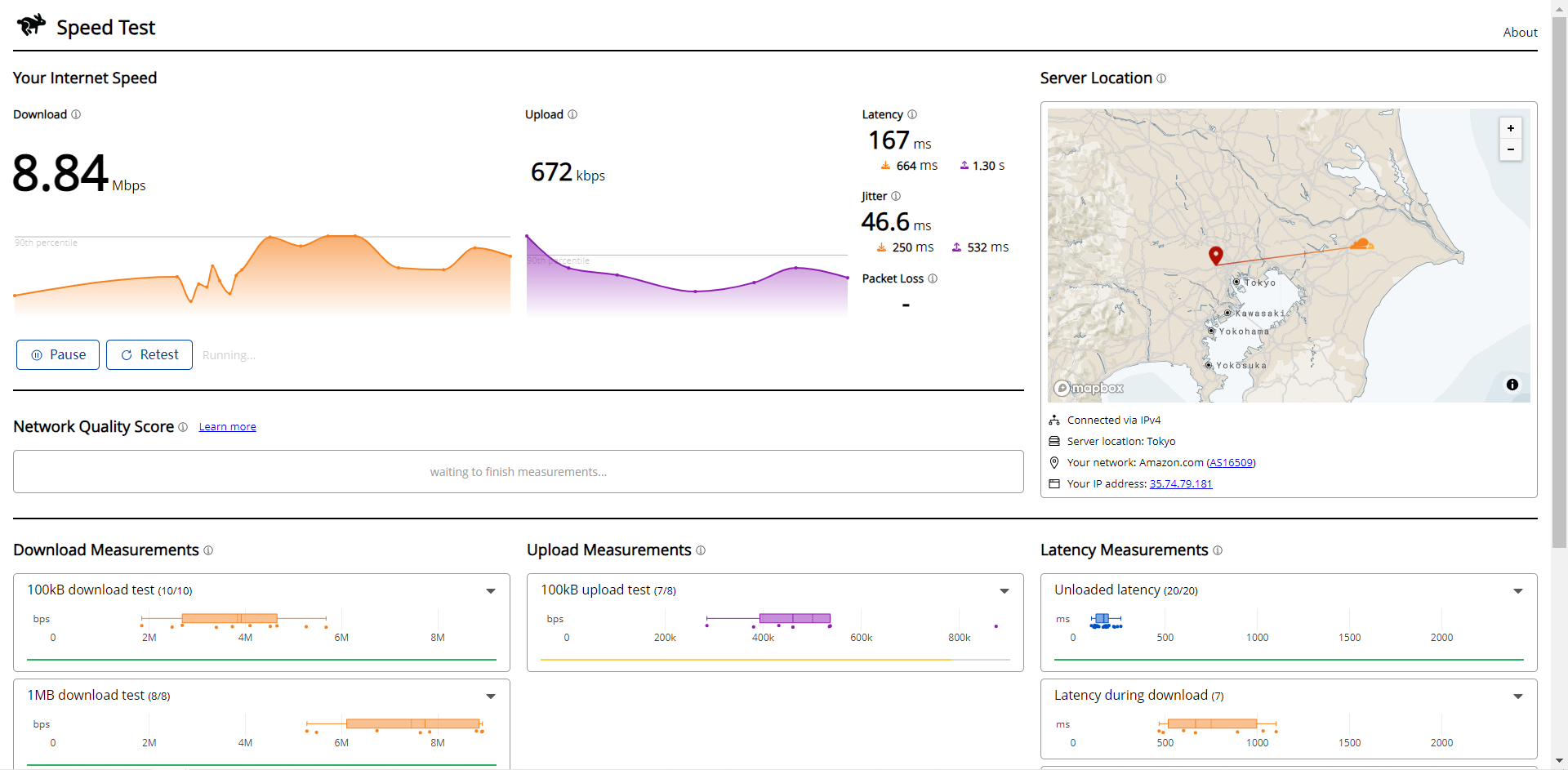Open Network Quality Score info icon

183,427
